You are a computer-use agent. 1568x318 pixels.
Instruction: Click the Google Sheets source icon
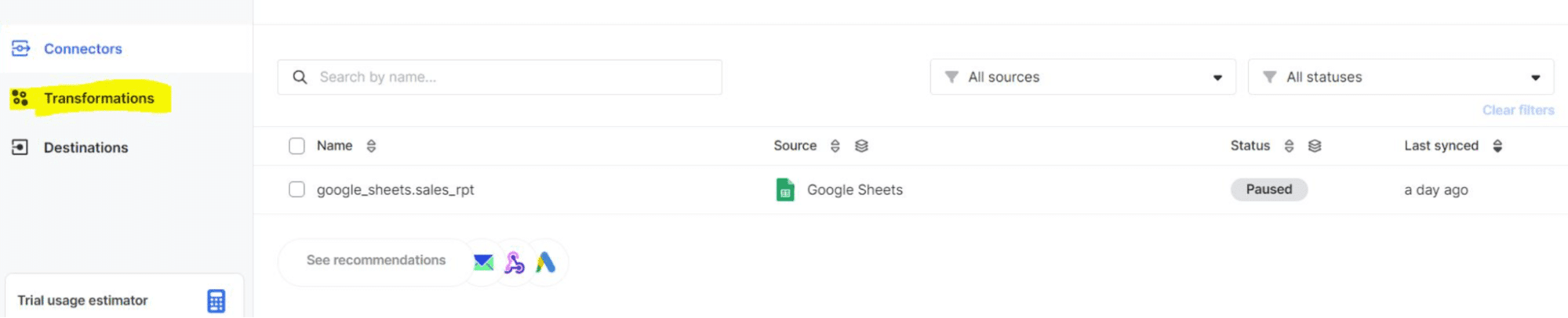tap(785, 190)
